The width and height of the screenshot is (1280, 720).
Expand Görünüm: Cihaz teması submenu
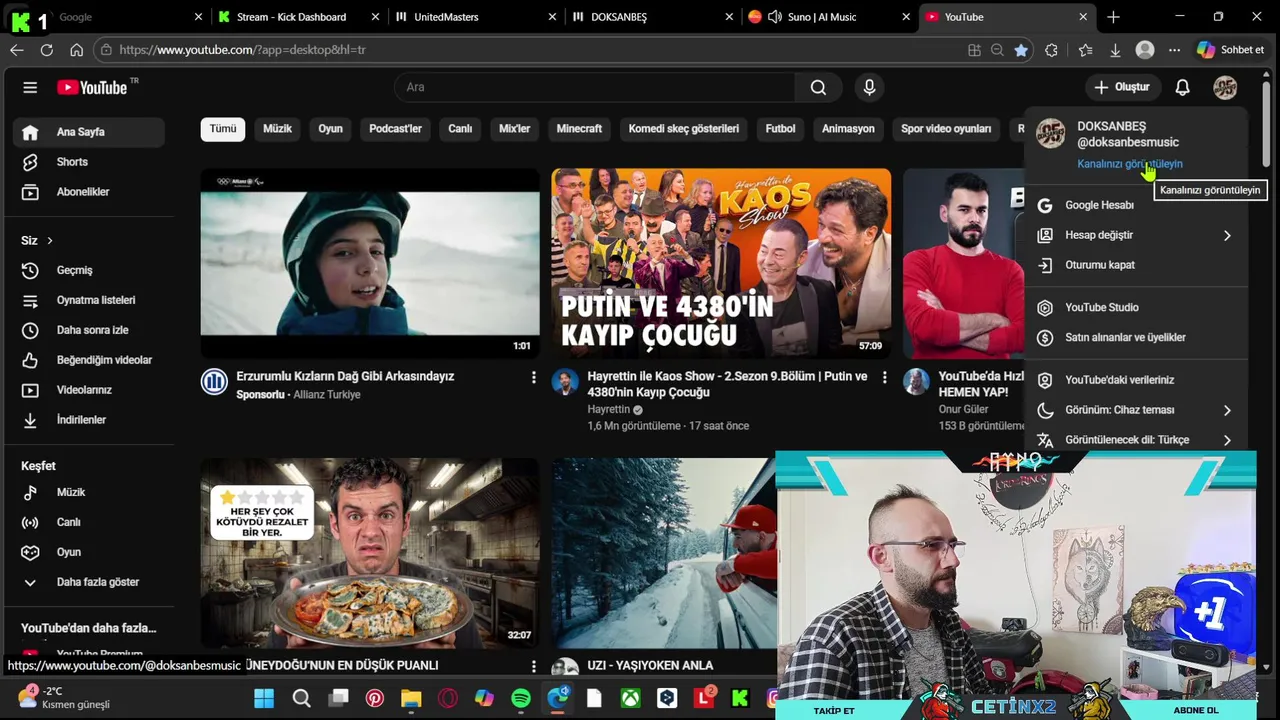1226,410
